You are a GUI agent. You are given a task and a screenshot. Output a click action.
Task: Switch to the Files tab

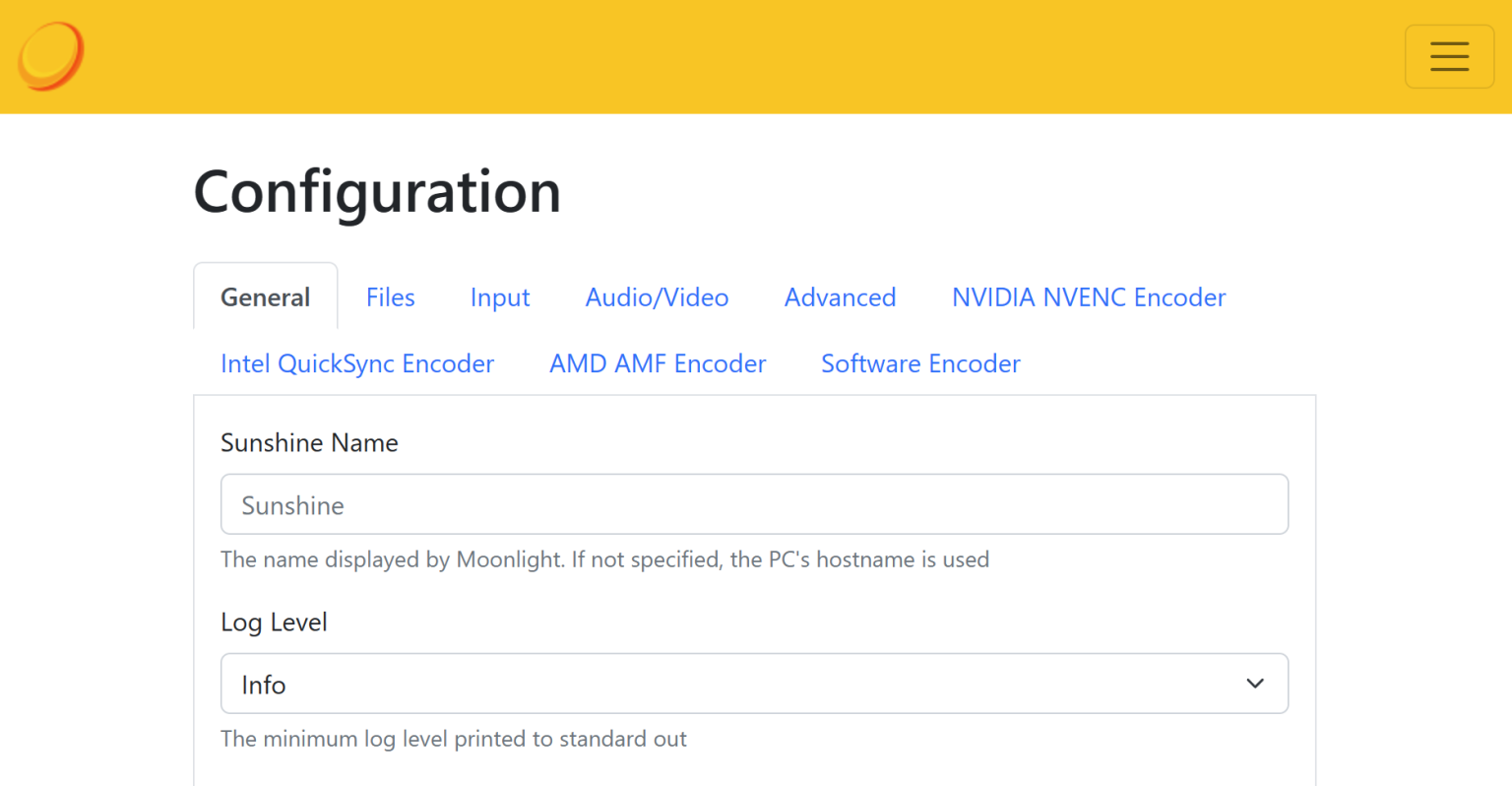point(390,296)
